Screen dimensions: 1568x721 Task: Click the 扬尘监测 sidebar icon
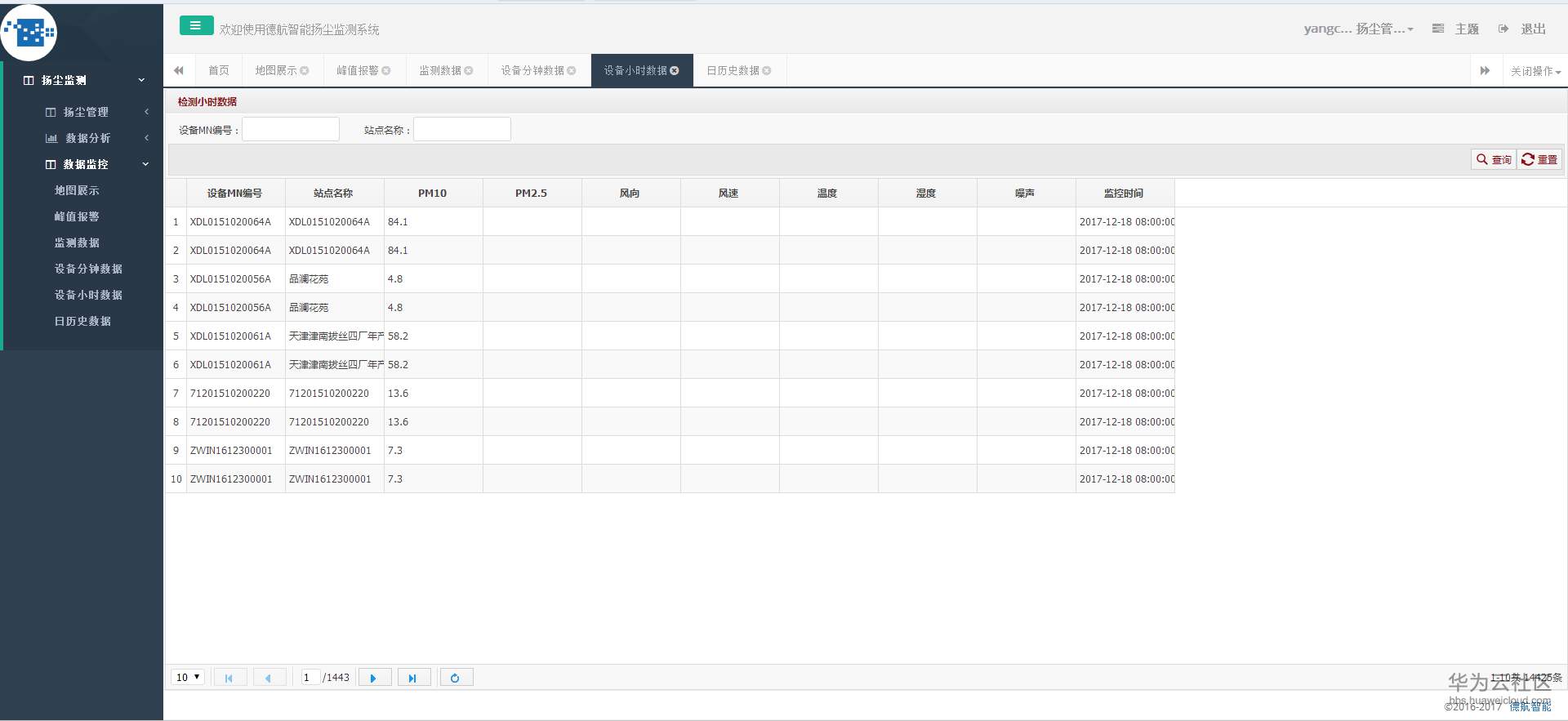(x=29, y=81)
